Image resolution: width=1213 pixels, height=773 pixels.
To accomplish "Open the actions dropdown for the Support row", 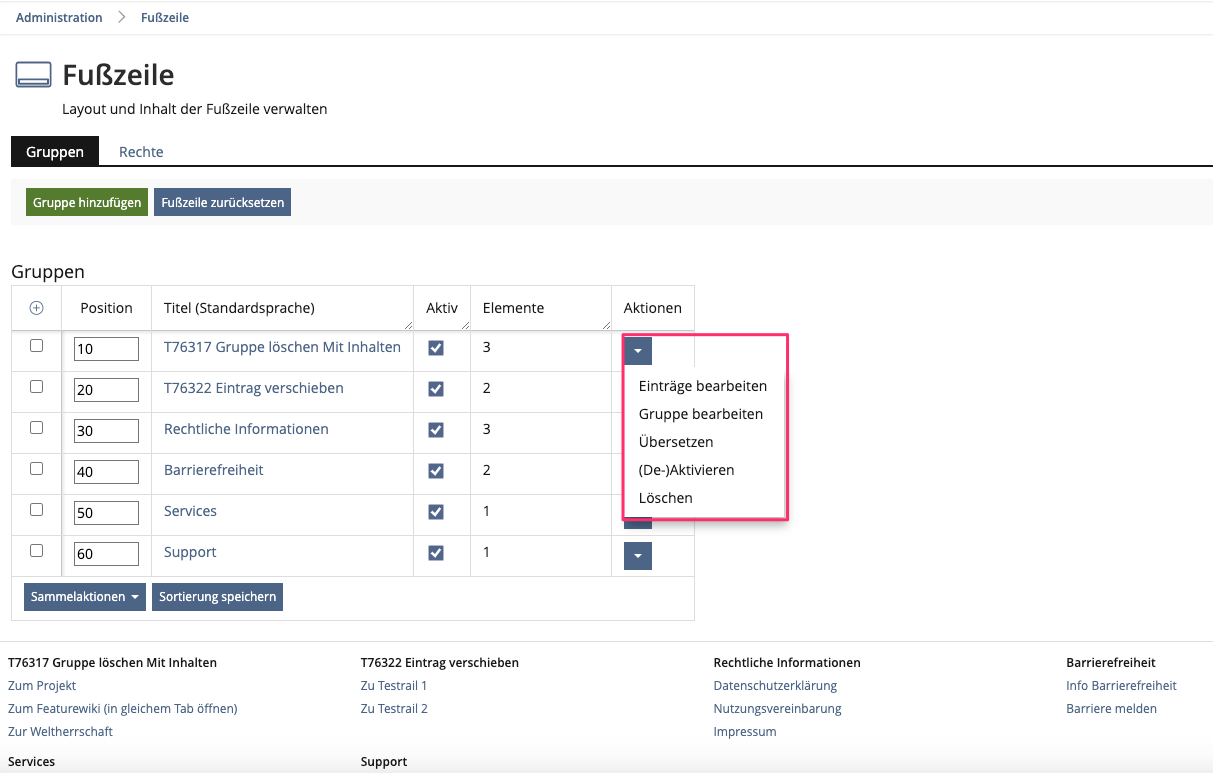I will 637,556.
